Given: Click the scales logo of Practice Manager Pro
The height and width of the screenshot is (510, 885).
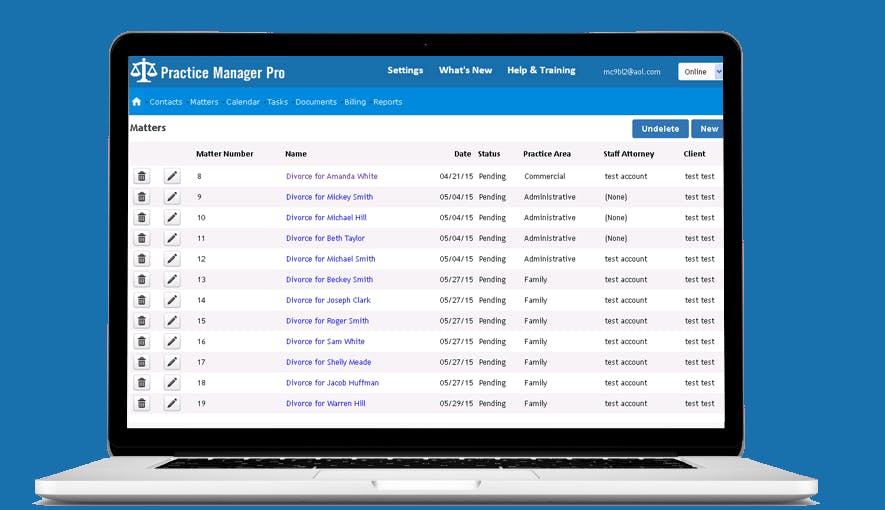Looking at the screenshot, I should pos(143,71).
